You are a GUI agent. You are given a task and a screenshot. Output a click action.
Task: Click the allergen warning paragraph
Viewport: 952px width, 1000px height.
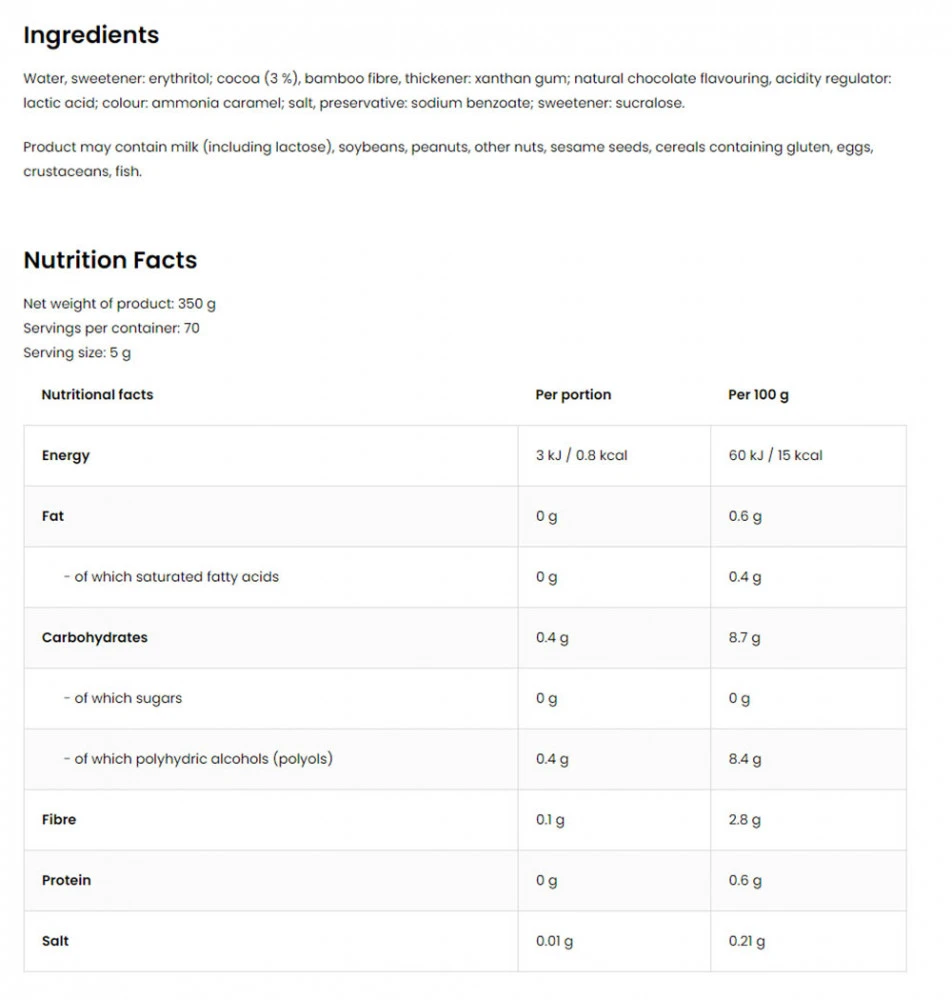click(x=448, y=159)
